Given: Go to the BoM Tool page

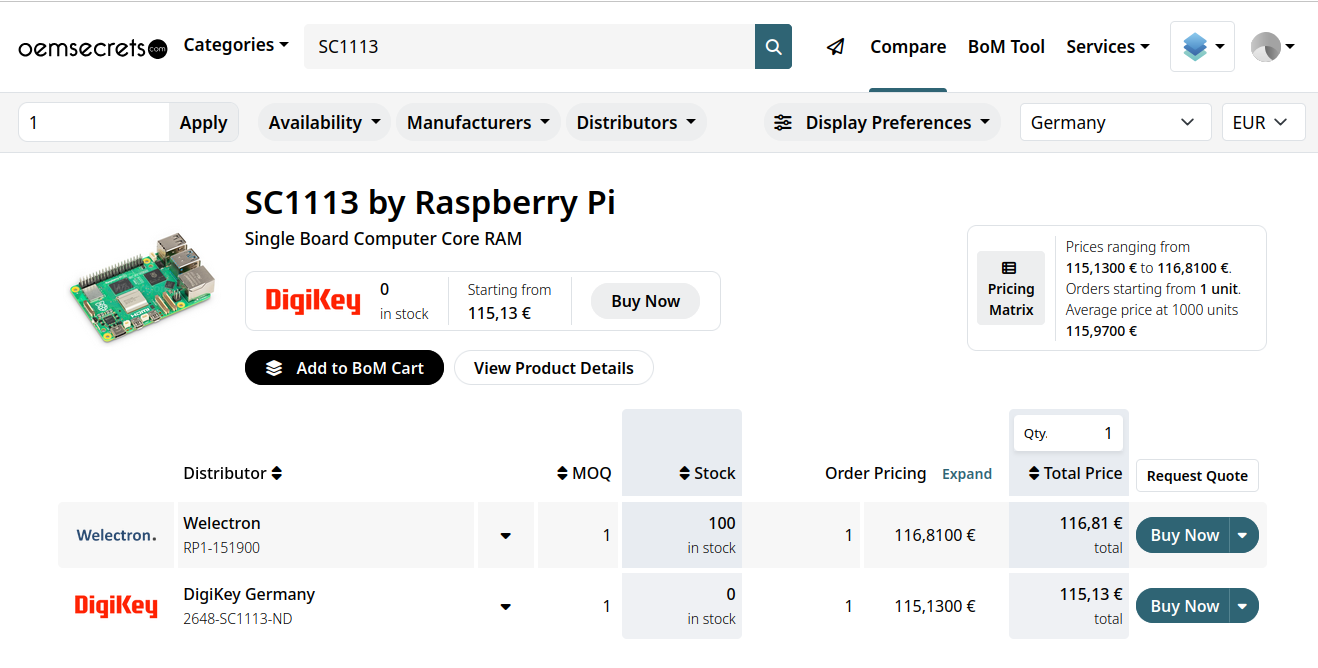Looking at the screenshot, I should click(x=1006, y=47).
